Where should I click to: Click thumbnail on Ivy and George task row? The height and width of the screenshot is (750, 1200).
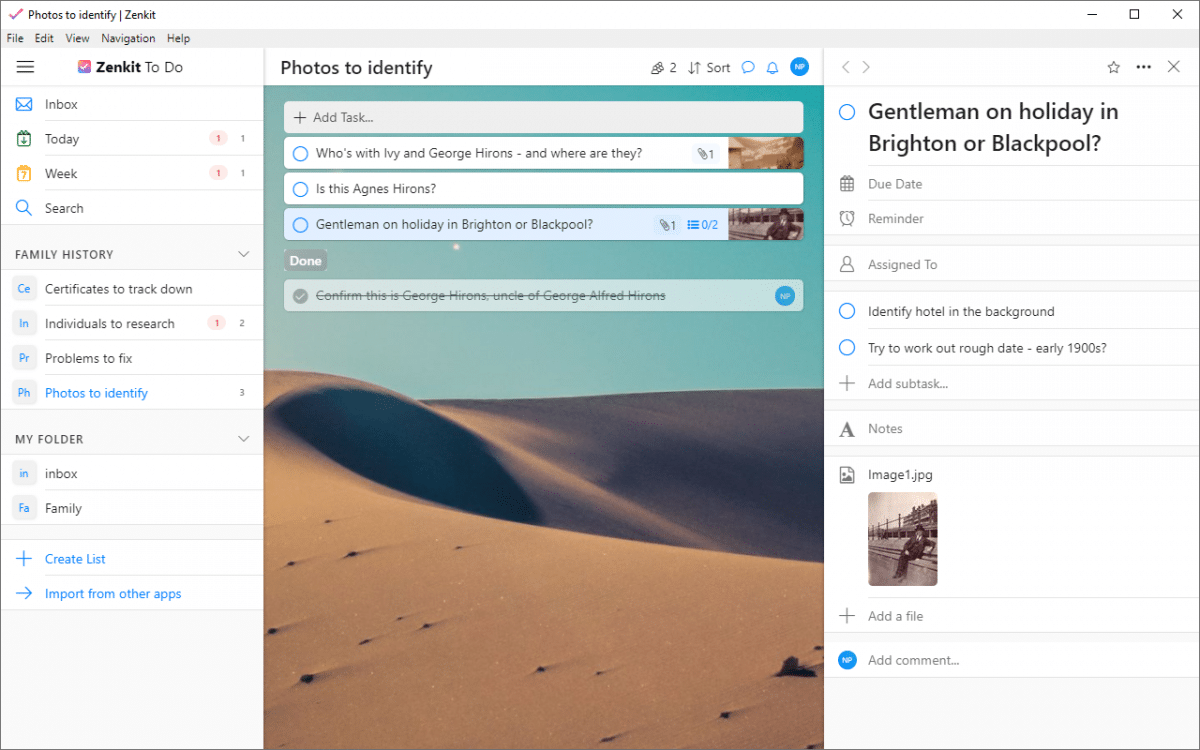point(765,154)
